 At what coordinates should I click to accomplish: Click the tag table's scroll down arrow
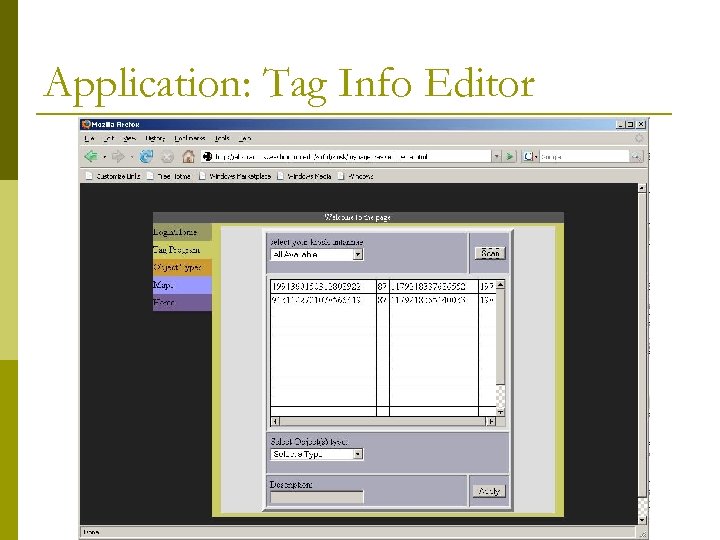click(501, 412)
